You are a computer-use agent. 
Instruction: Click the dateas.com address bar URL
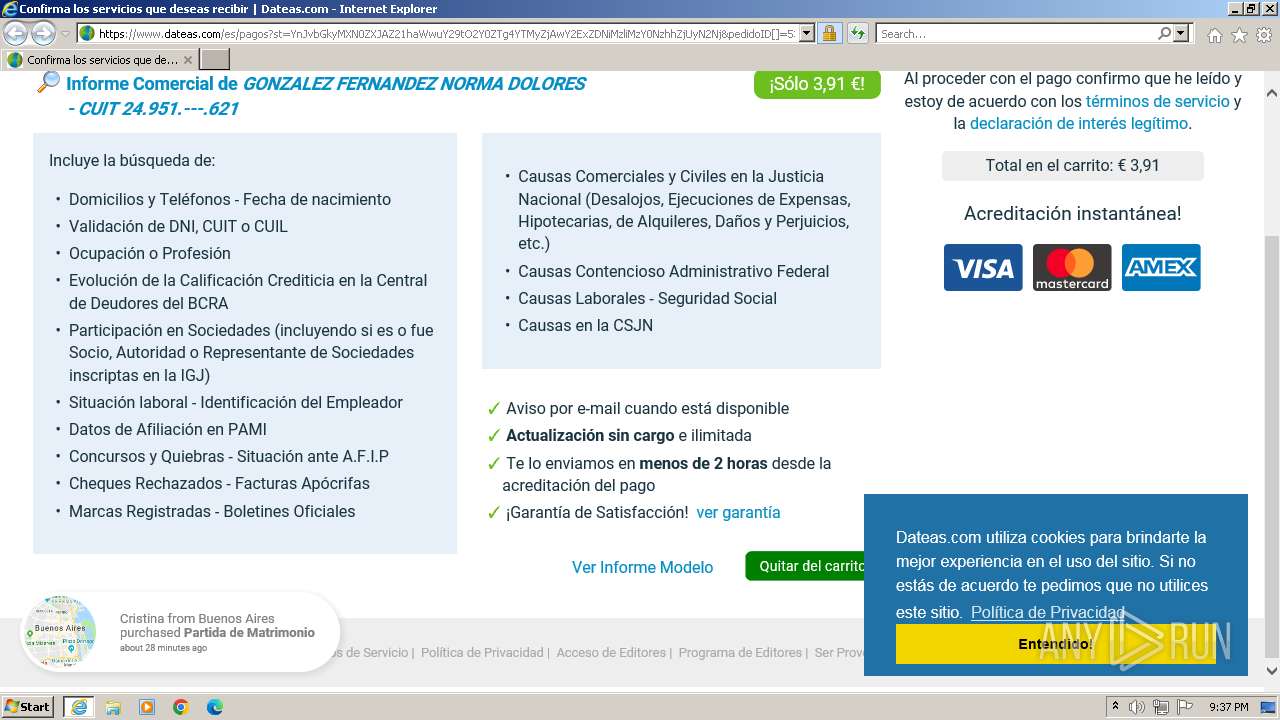pos(447,34)
